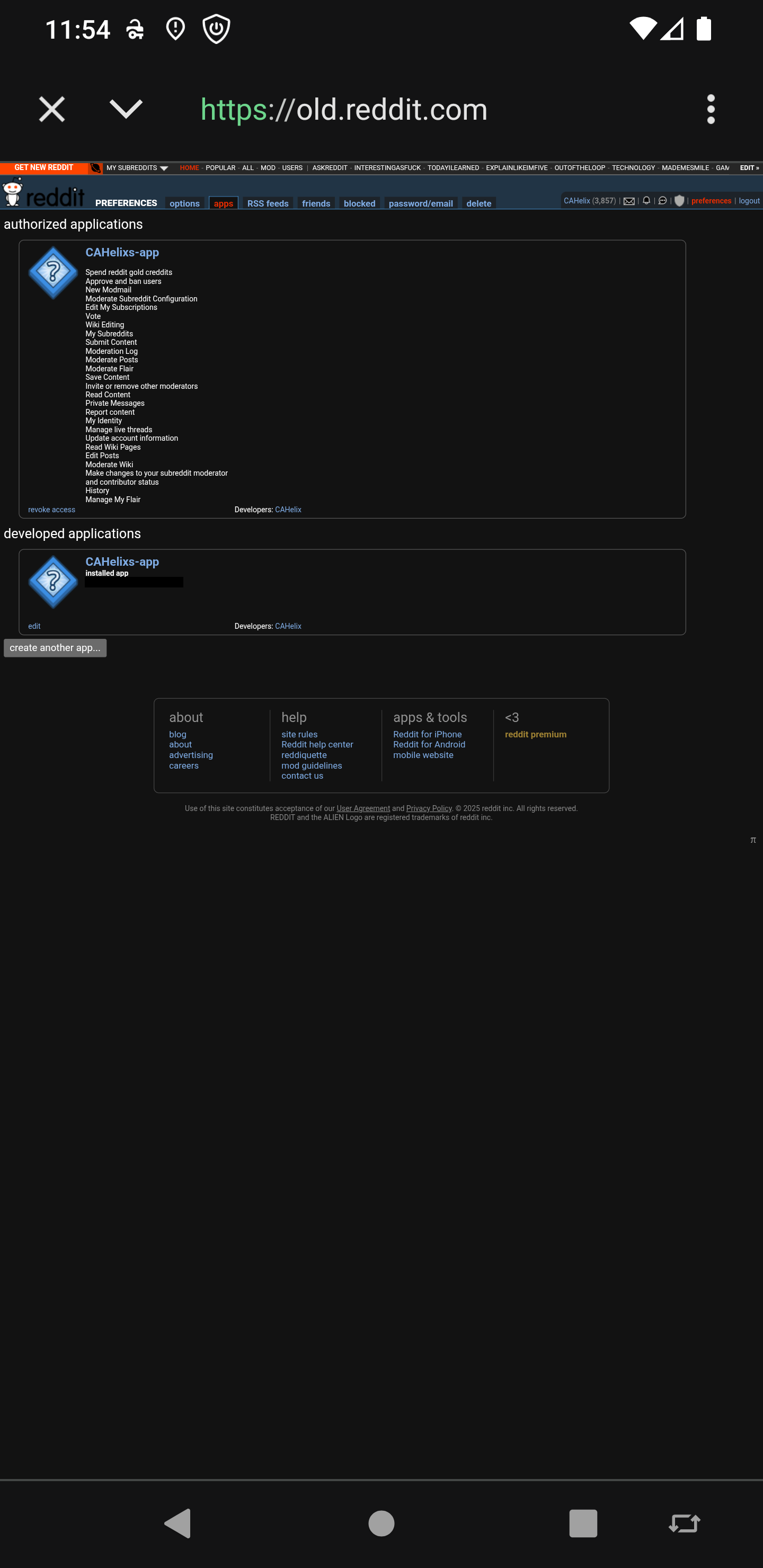Viewport: 763px width, 1568px height.
Task: Open the MY SUBREDDITS dropdown
Action: [x=137, y=168]
